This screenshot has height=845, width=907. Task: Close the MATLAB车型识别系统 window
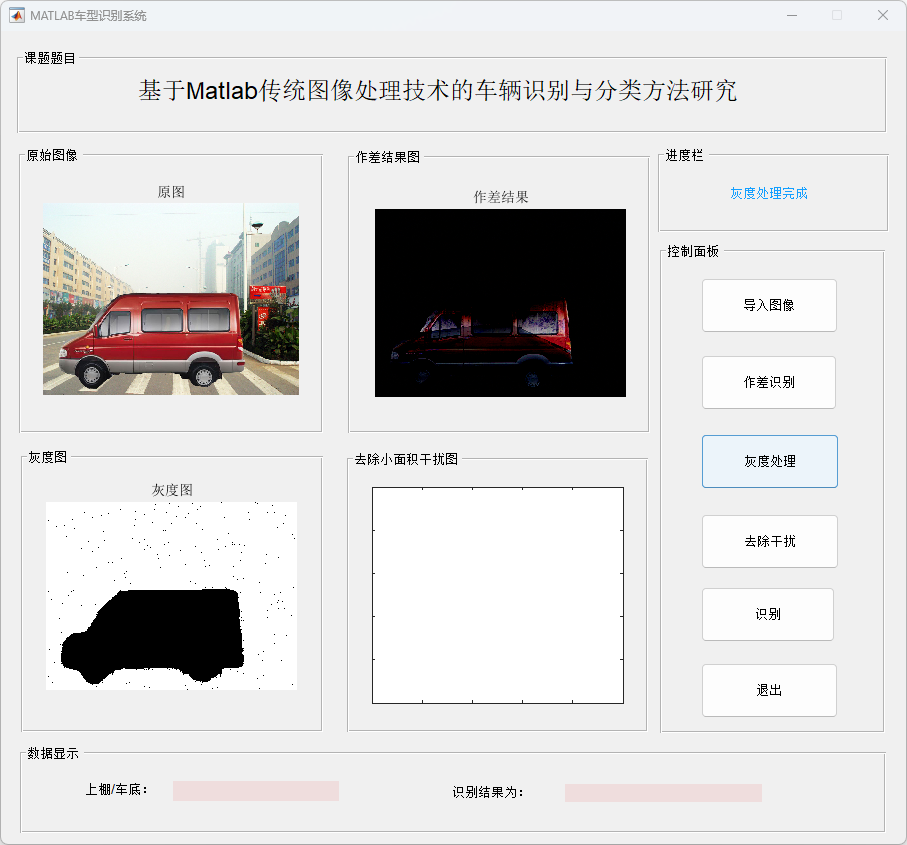882,15
